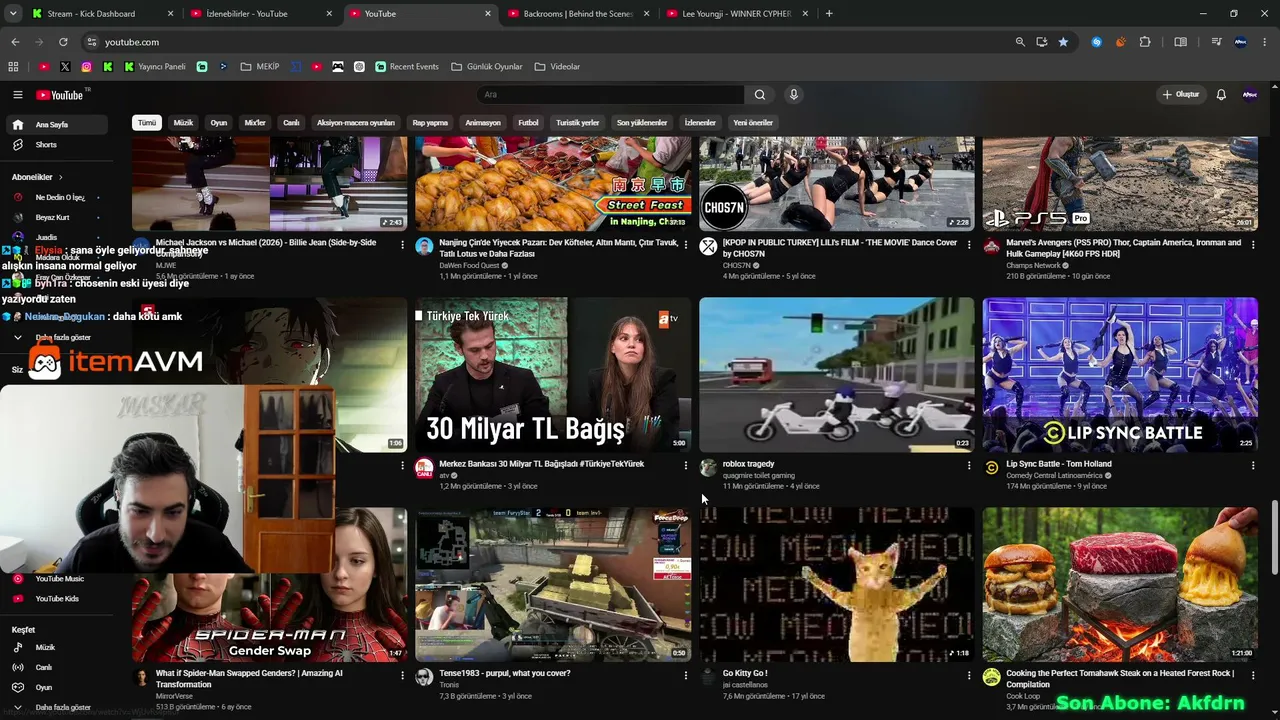Screen dimensions: 1280x720
Task: Select the Rap yapma filter chip
Action: (x=430, y=123)
